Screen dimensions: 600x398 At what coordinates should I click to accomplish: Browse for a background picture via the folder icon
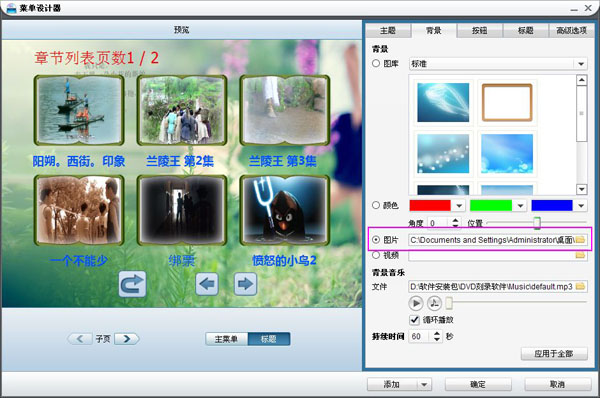pyautogui.click(x=580, y=240)
